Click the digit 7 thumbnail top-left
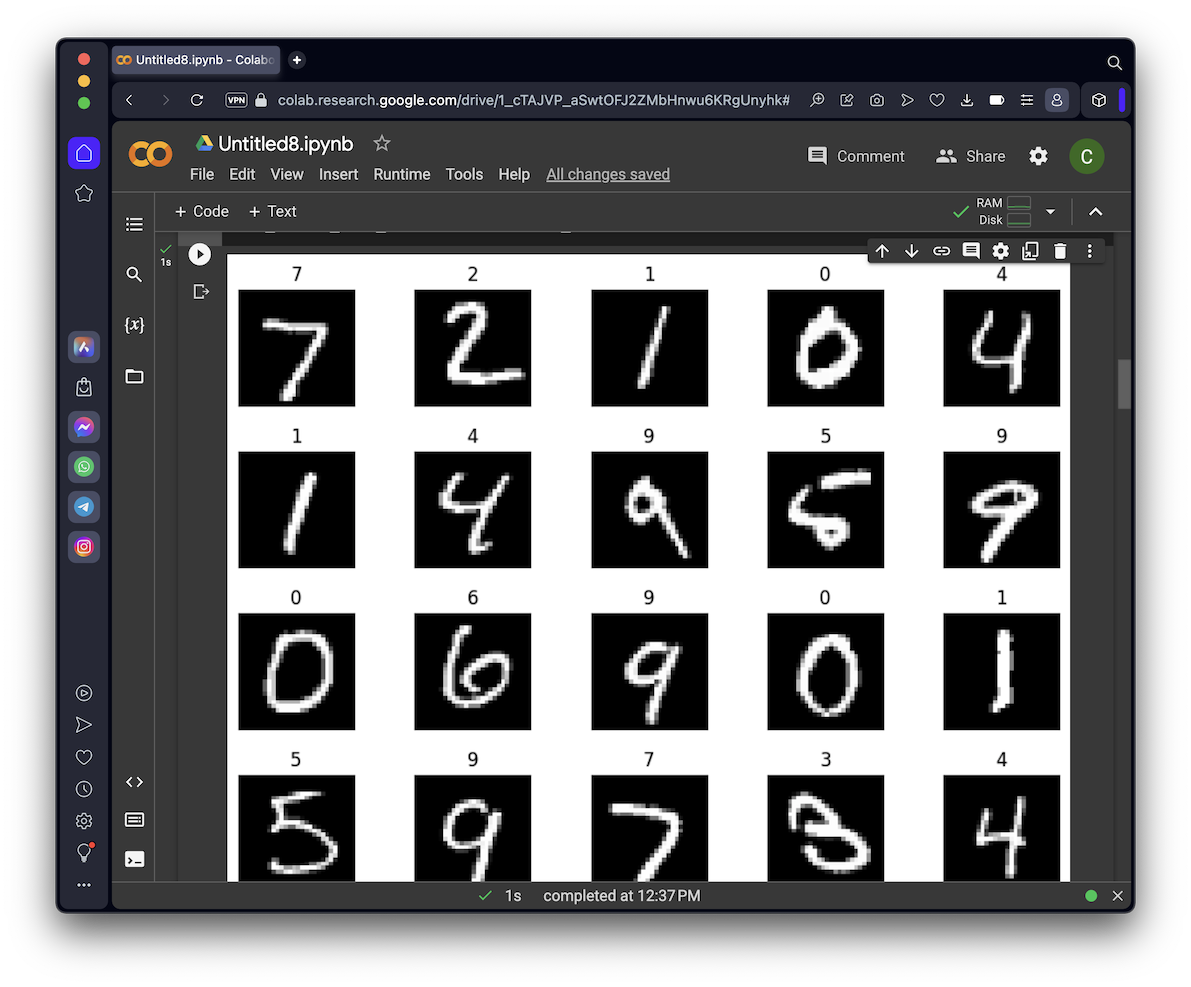Viewport: 1191px width, 987px height. pos(297,348)
